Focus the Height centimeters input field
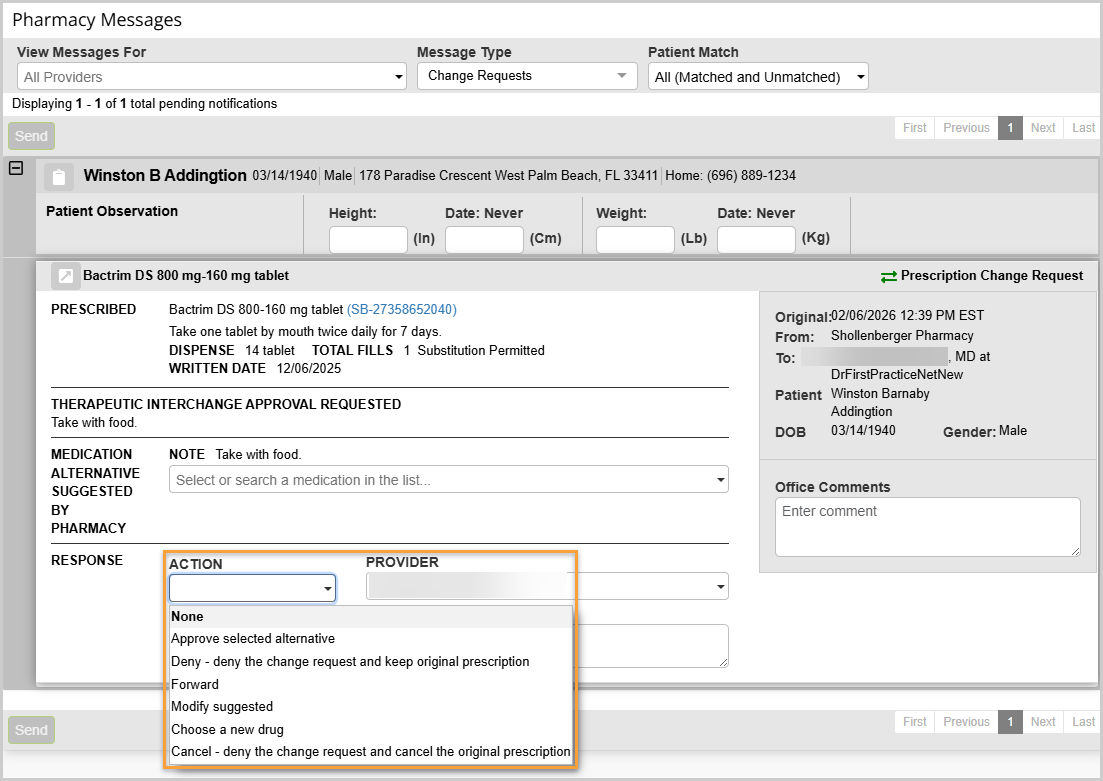 pos(484,239)
